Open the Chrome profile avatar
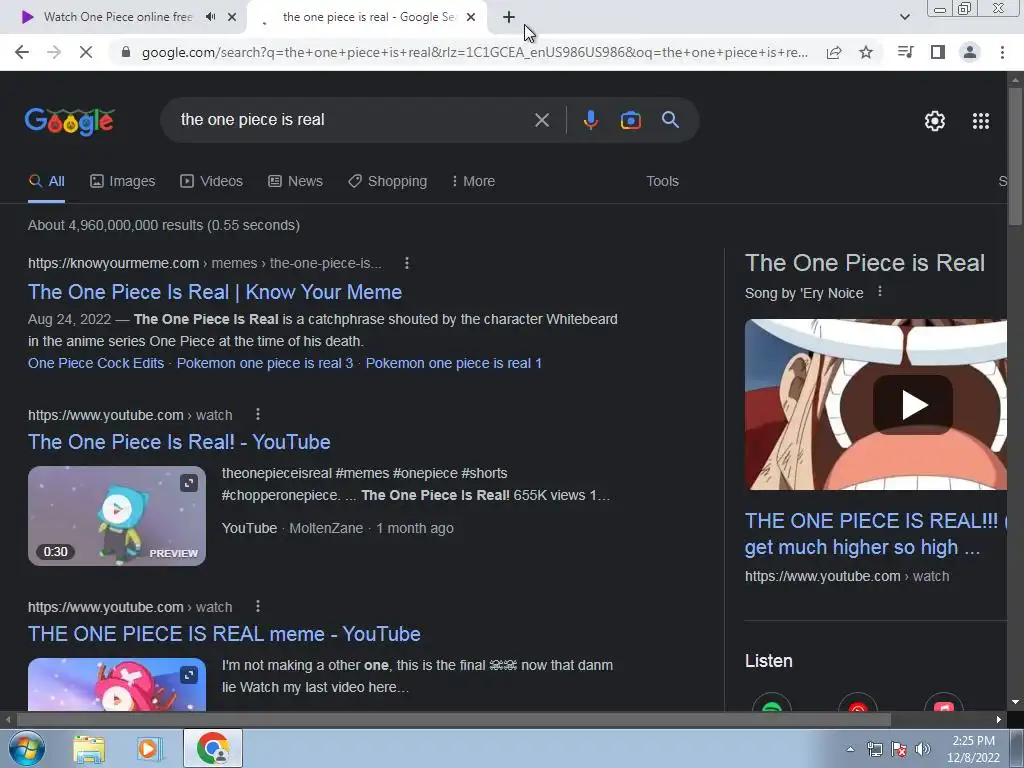The width and height of the screenshot is (1024, 768). (970, 52)
